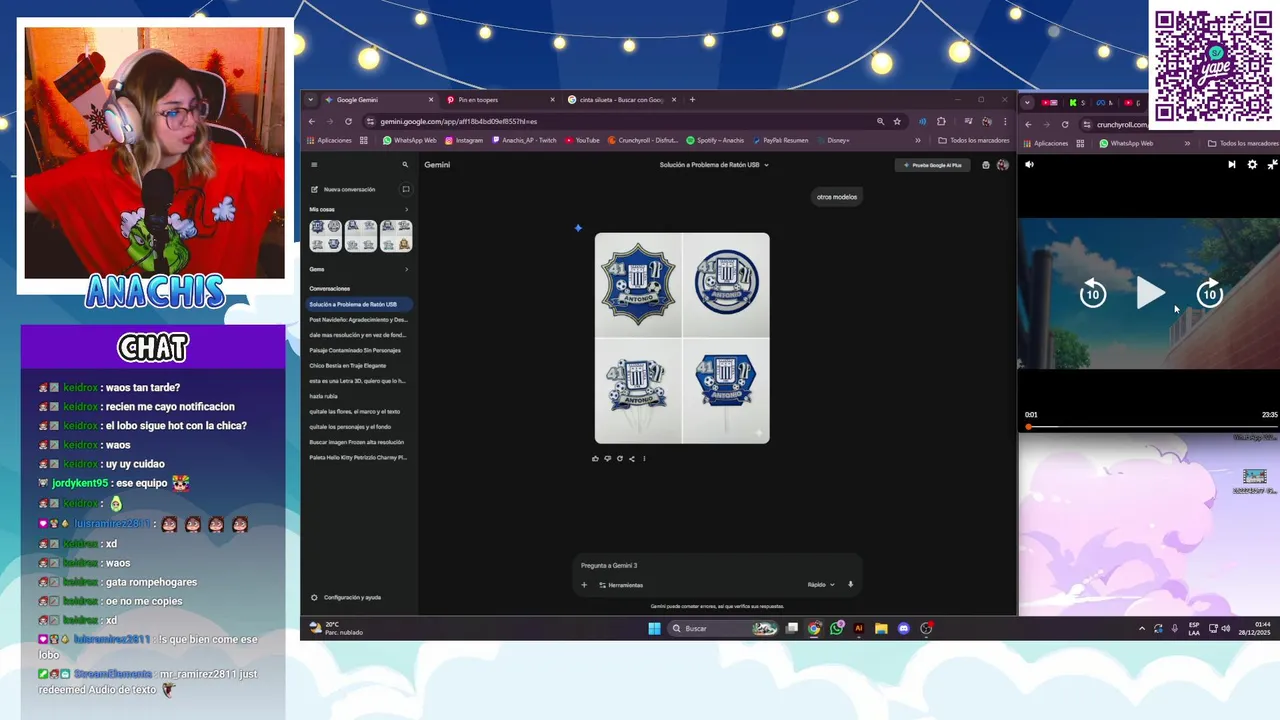The height and width of the screenshot is (720, 1280).
Task: Select the Google Gemini tab
Action: point(379,100)
